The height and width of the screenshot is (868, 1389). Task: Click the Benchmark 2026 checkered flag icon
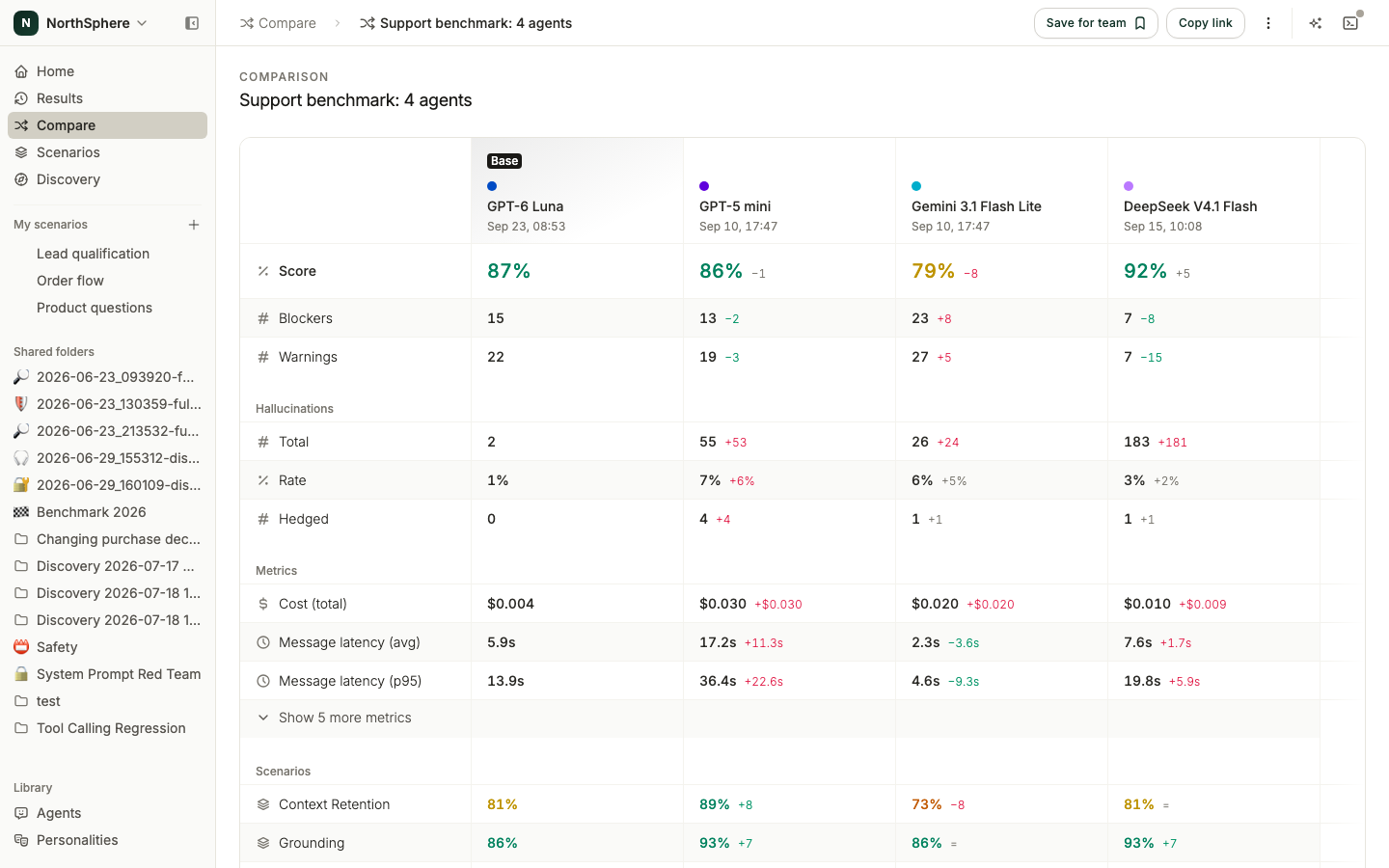pos(21,512)
